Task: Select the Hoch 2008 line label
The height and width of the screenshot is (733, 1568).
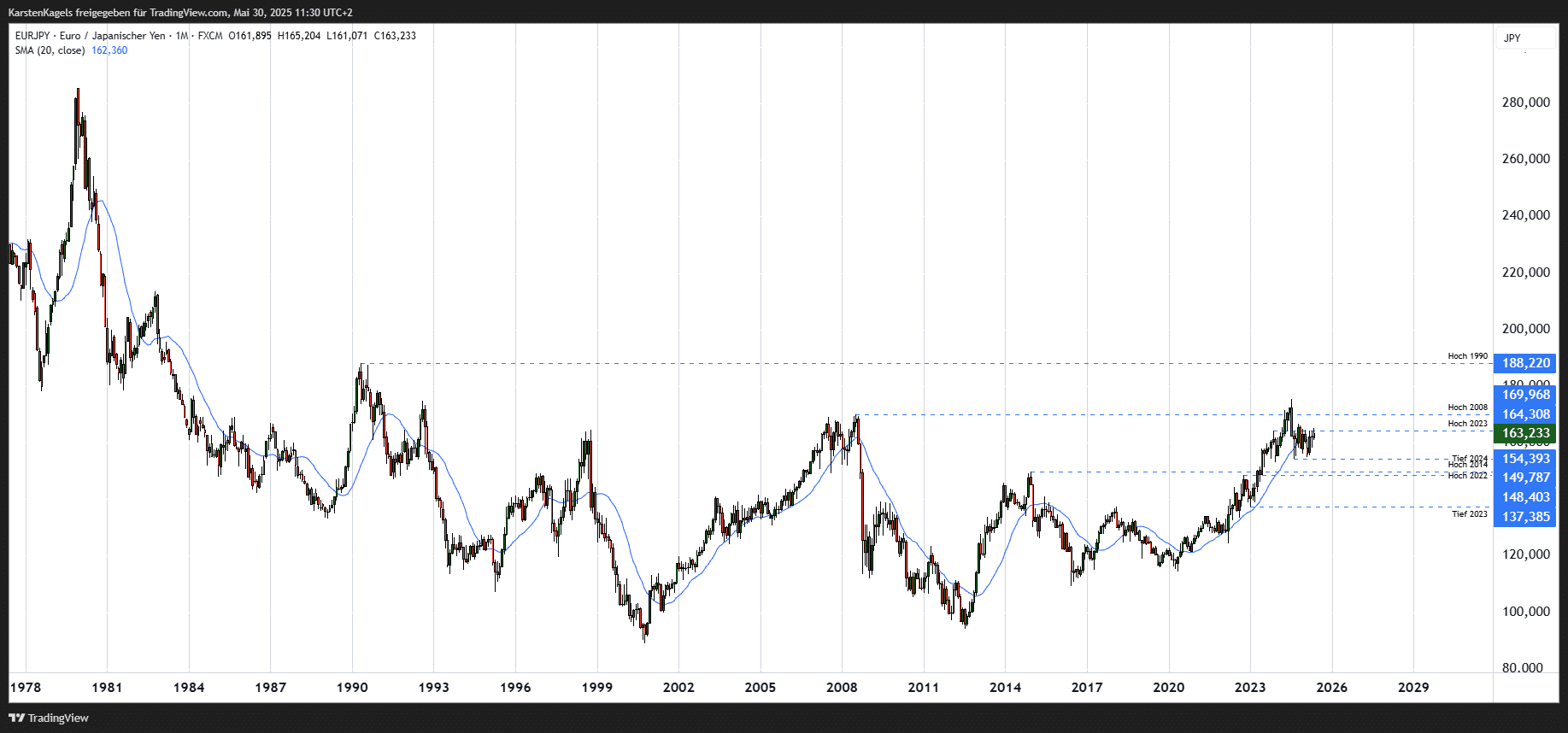Action: tap(1467, 408)
